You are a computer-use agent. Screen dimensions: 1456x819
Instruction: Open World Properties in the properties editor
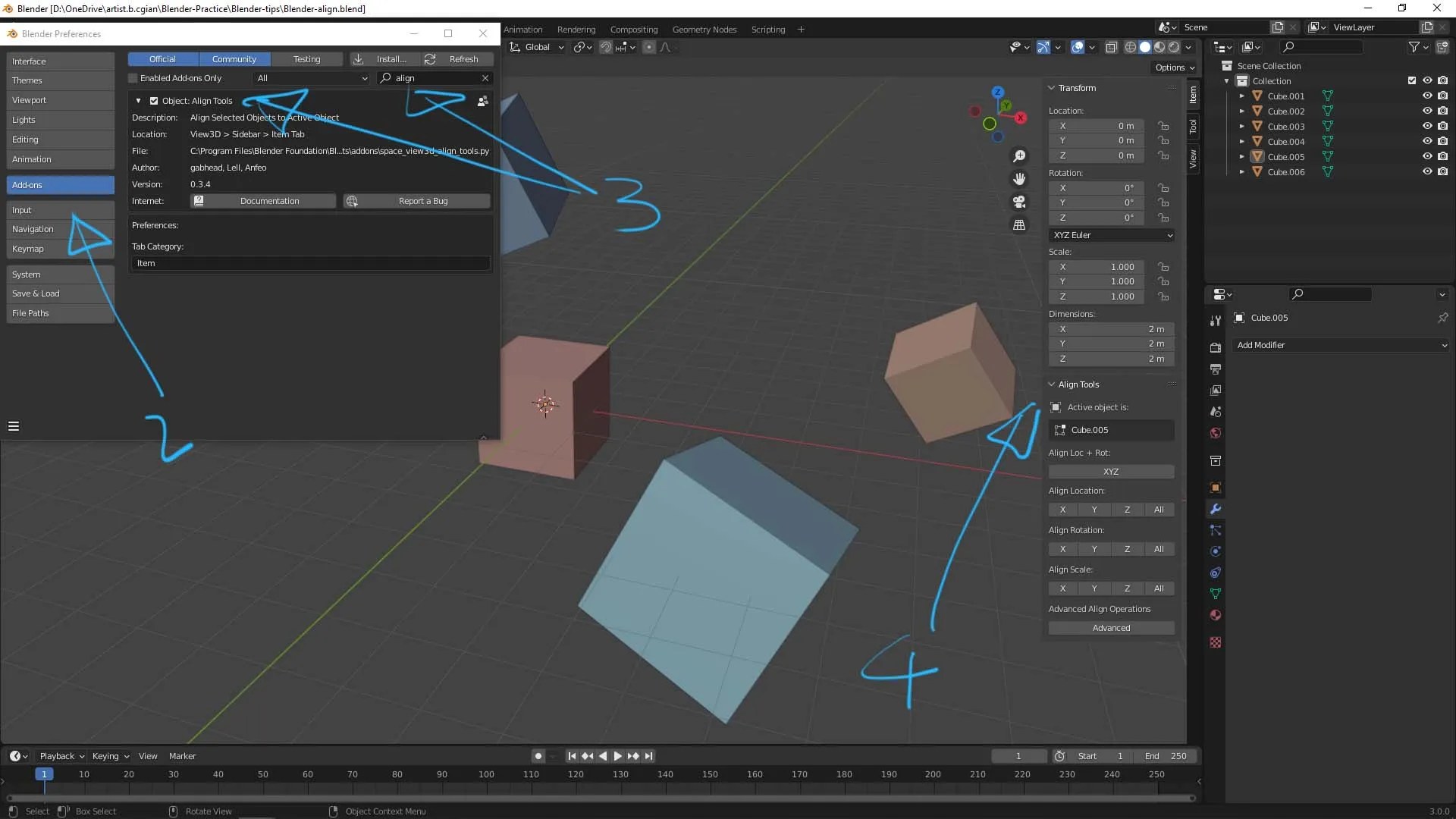pos(1216,433)
